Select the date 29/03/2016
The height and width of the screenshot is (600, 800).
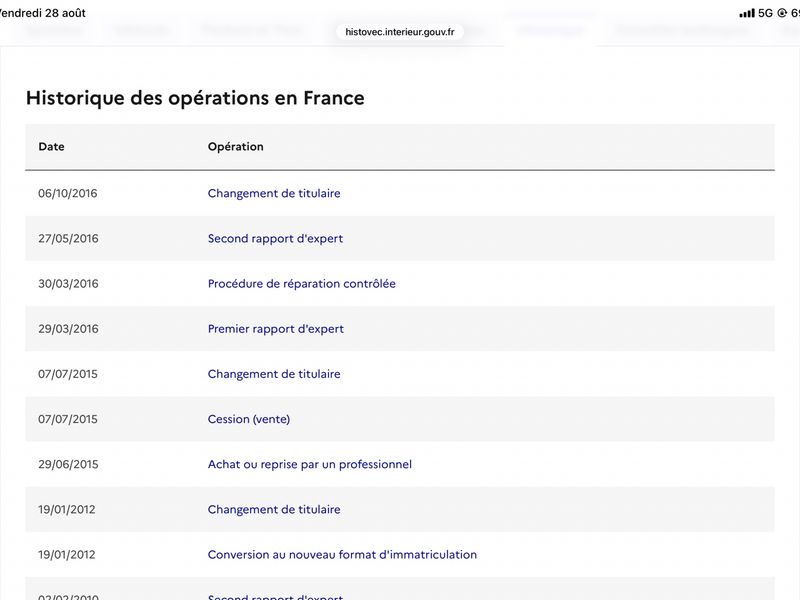(68, 329)
